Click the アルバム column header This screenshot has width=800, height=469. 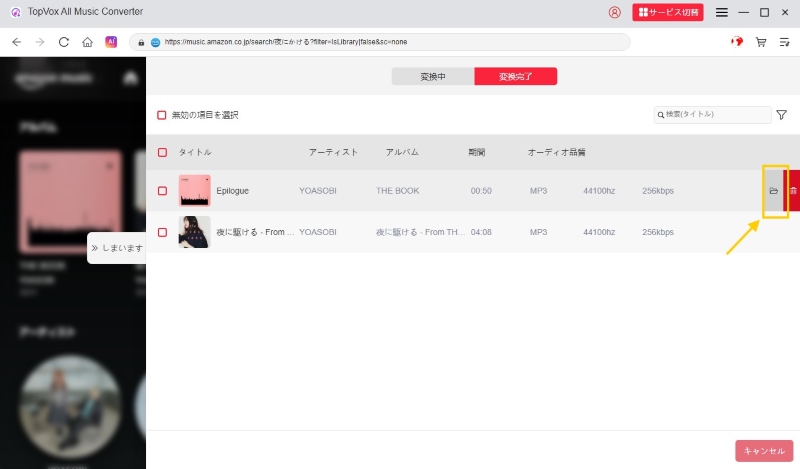[x=402, y=152]
